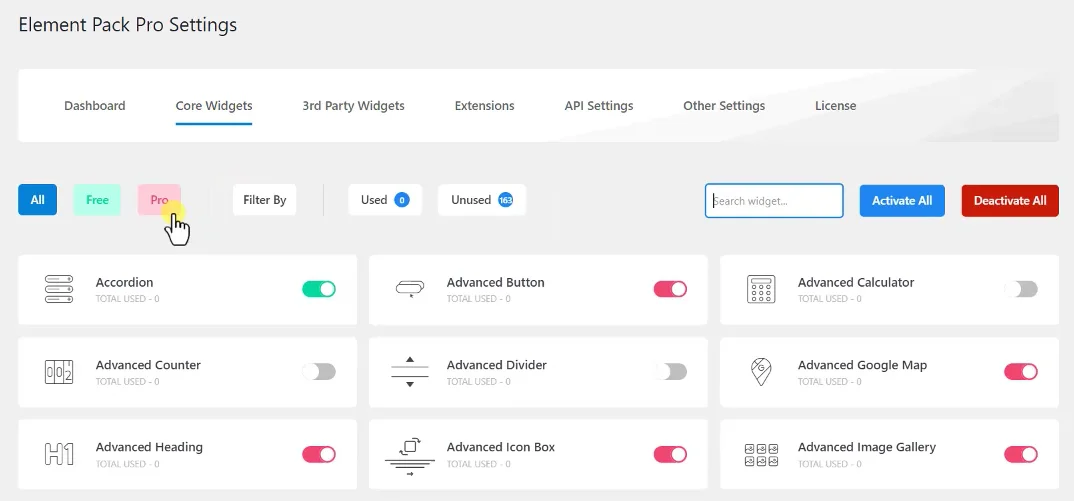The width and height of the screenshot is (1074, 501).
Task: Toggle the Advanced Heading switch
Action: pyautogui.click(x=319, y=454)
